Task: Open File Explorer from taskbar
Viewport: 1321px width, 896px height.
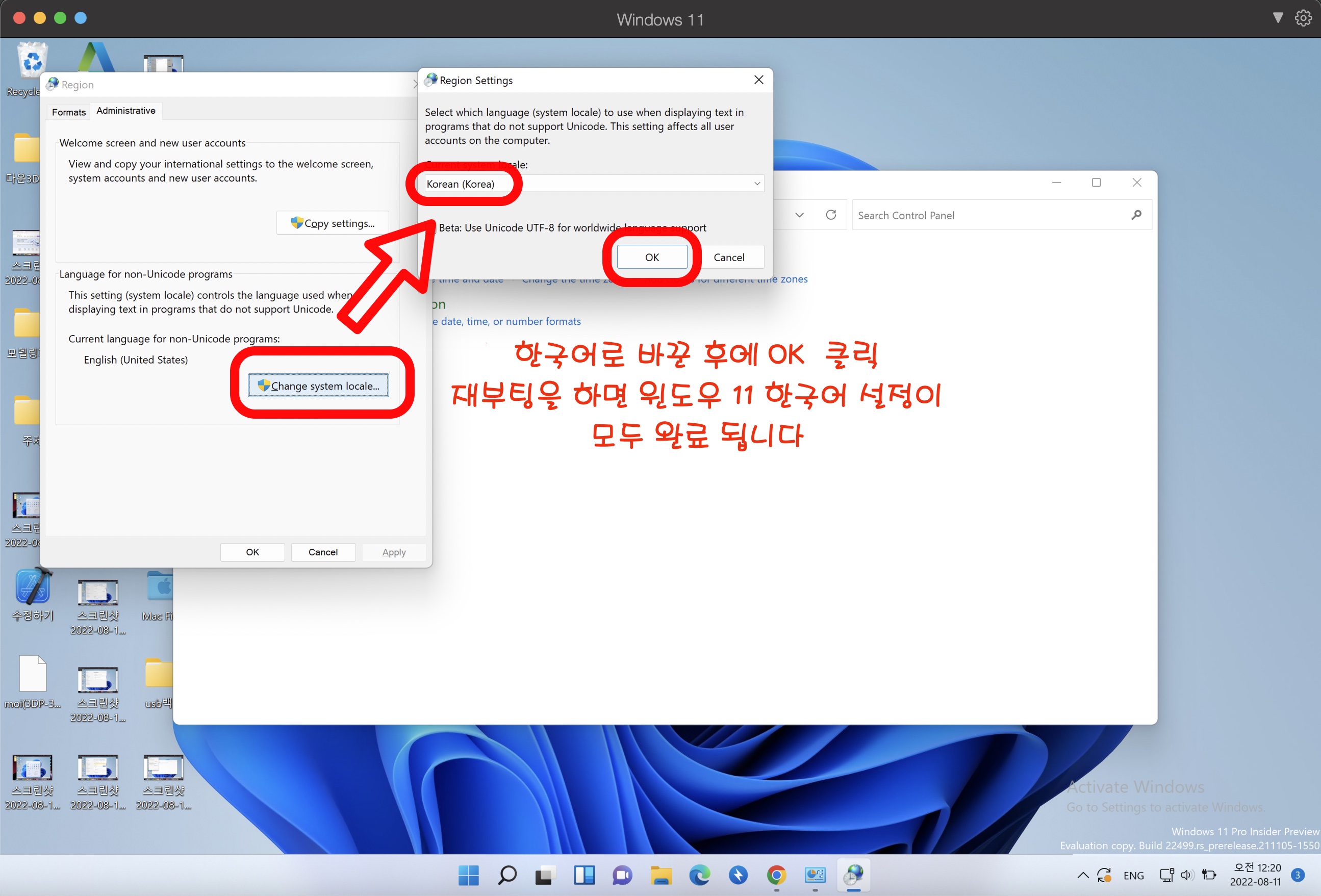Action: 661,876
